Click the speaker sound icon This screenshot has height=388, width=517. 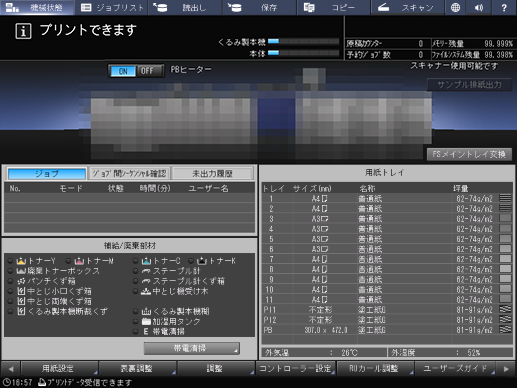coord(479,7)
